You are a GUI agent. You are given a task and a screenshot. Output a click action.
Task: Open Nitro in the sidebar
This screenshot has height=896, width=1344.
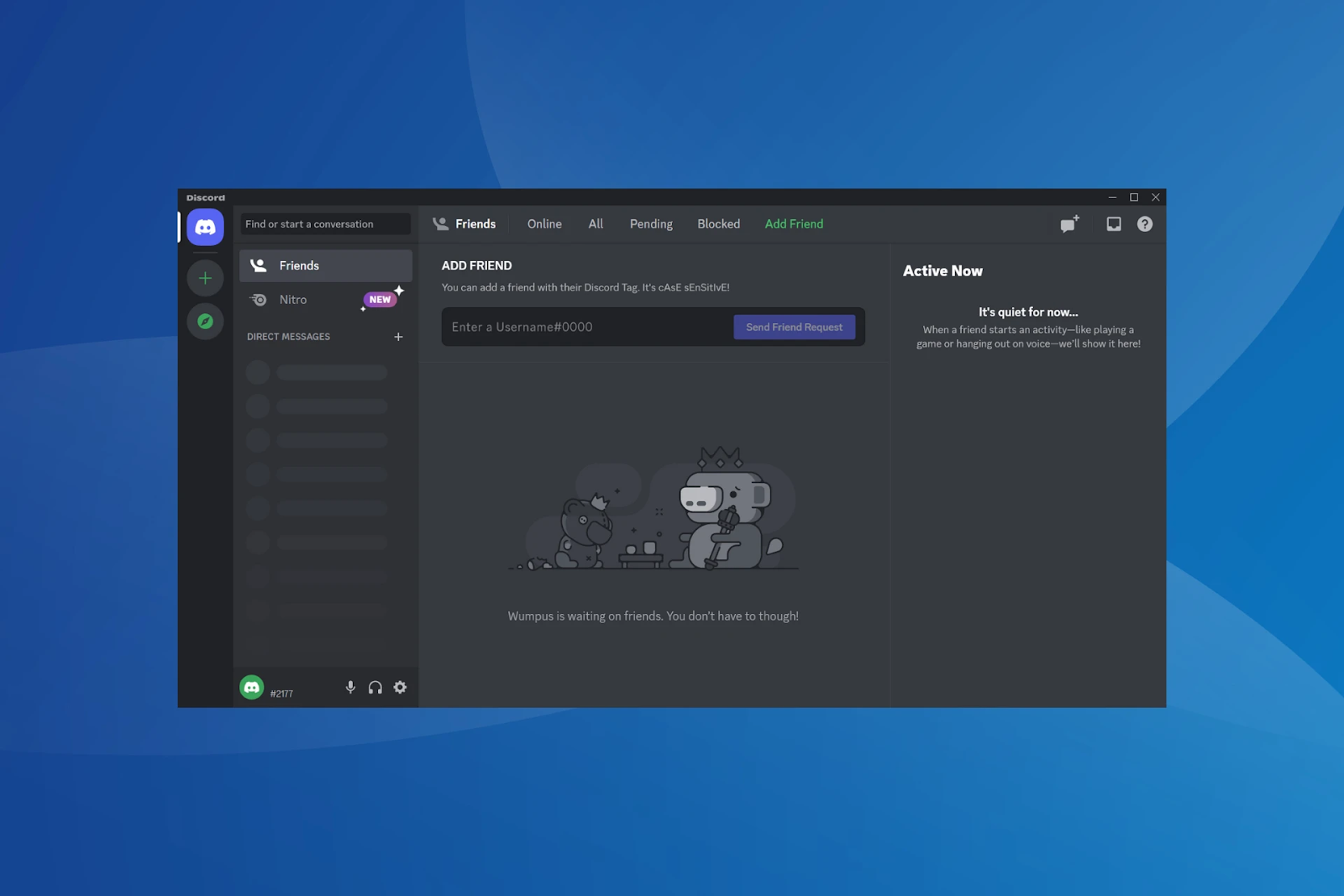point(326,300)
